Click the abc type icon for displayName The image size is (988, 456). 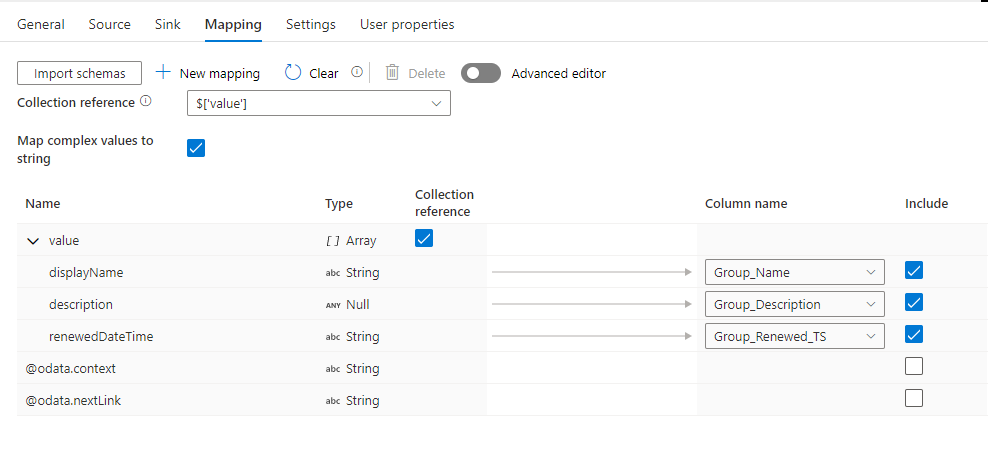333,273
